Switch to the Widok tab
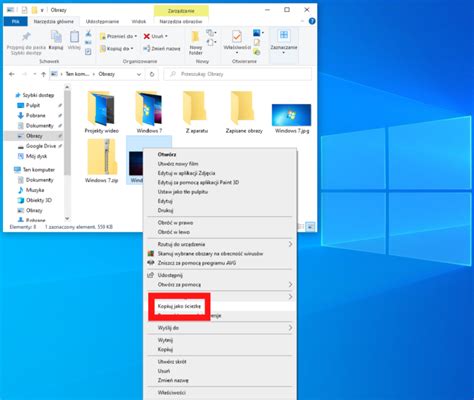Image resolution: width=474 pixels, height=400 pixels. pyautogui.click(x=139, y=21)
